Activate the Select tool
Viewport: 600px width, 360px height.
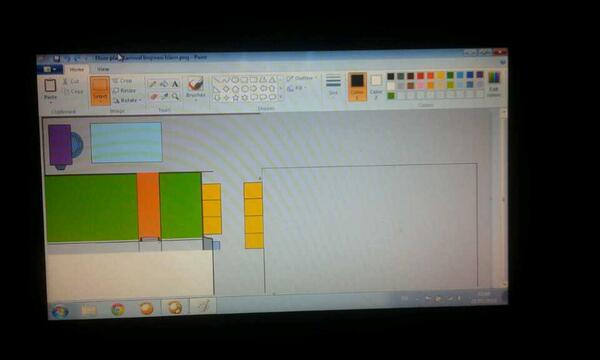[100, 90]
